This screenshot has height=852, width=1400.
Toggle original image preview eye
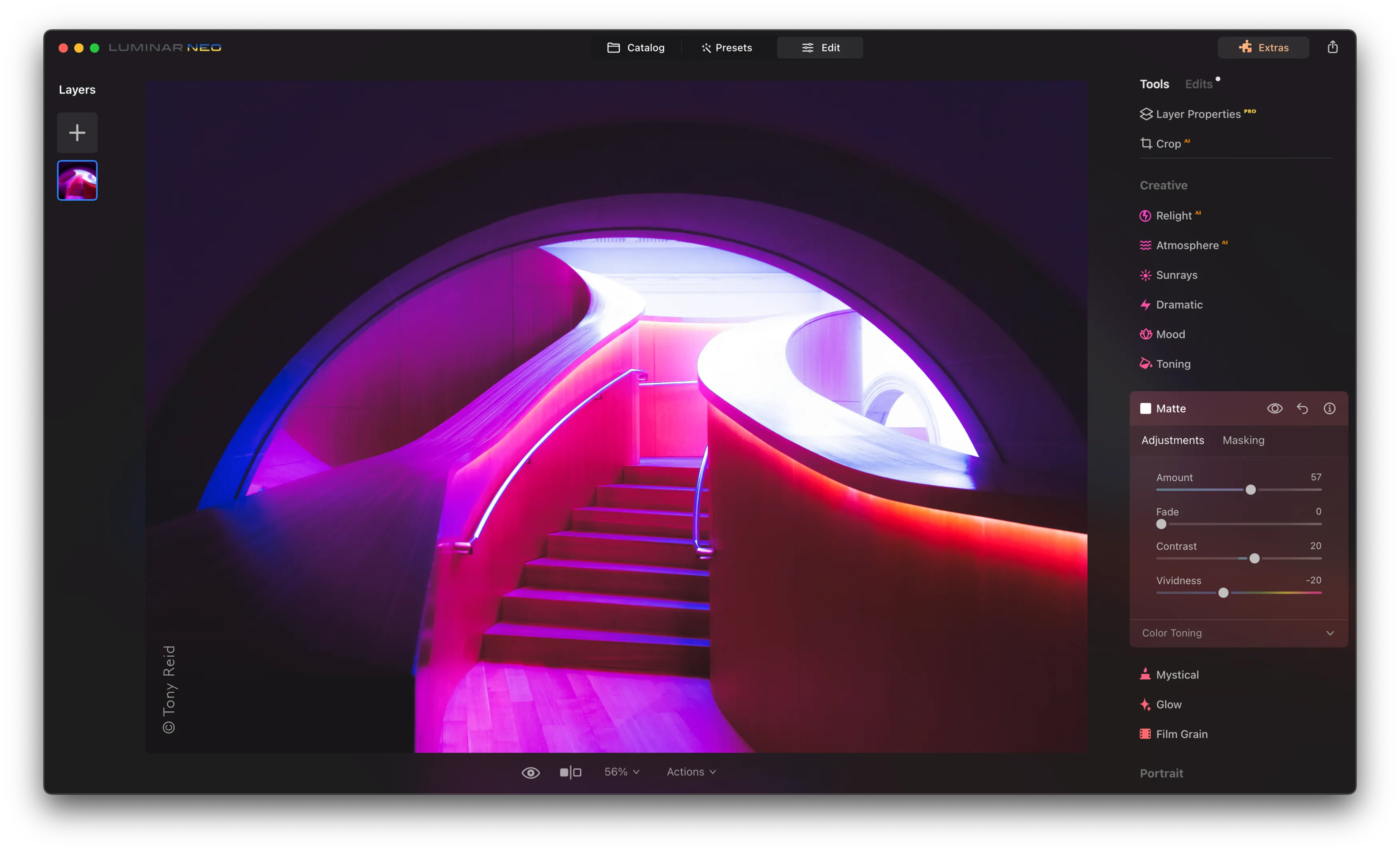pos(531,772)
